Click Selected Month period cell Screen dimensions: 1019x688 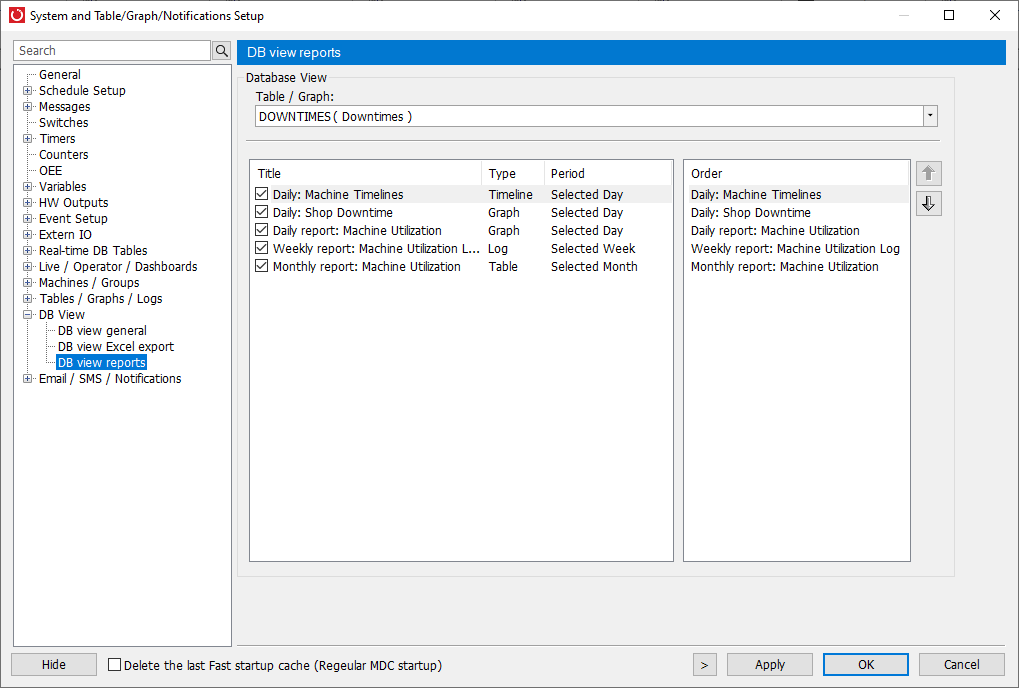[594, 266]
